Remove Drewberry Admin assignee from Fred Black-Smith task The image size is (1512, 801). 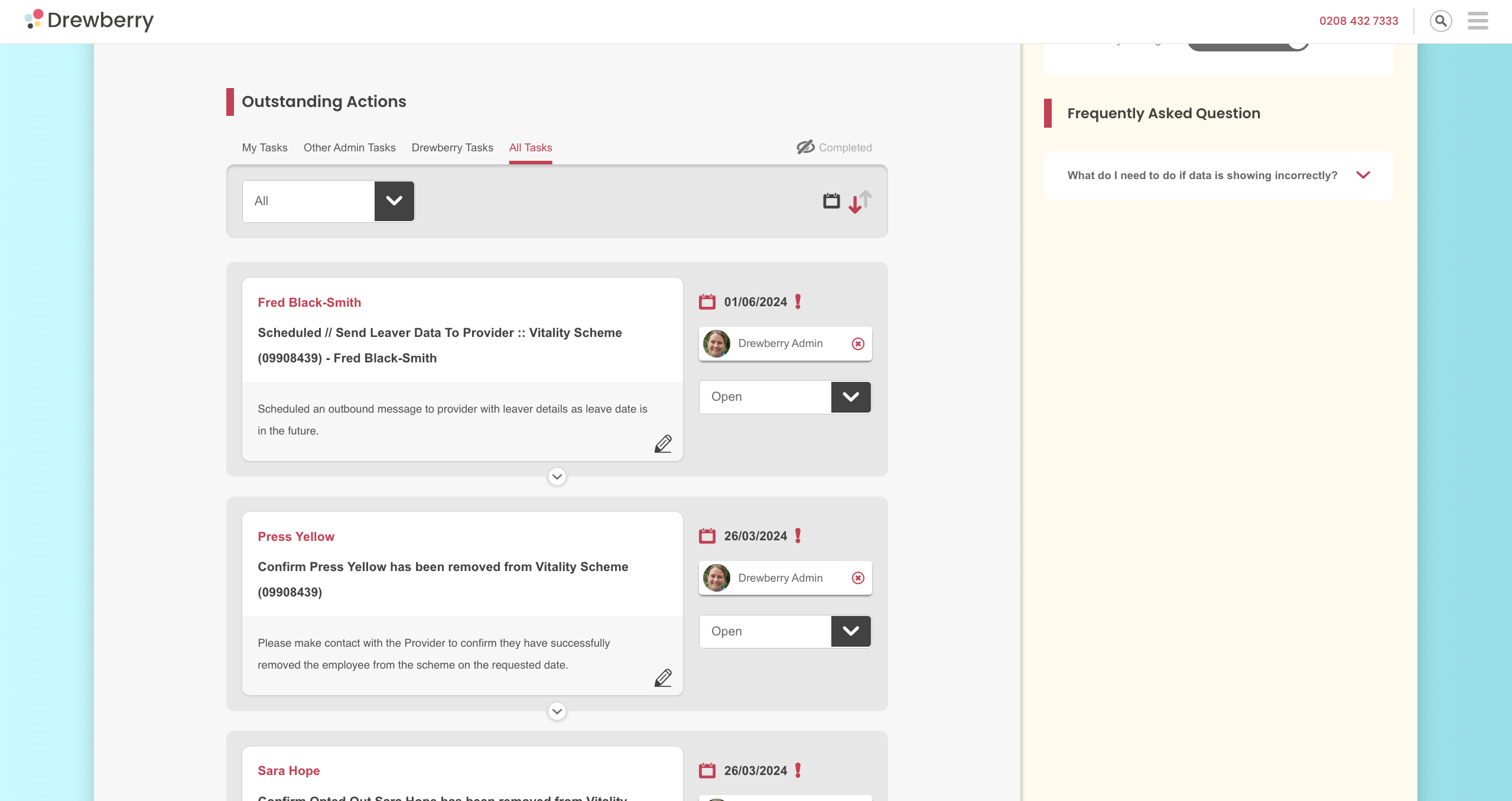[858, 343]
